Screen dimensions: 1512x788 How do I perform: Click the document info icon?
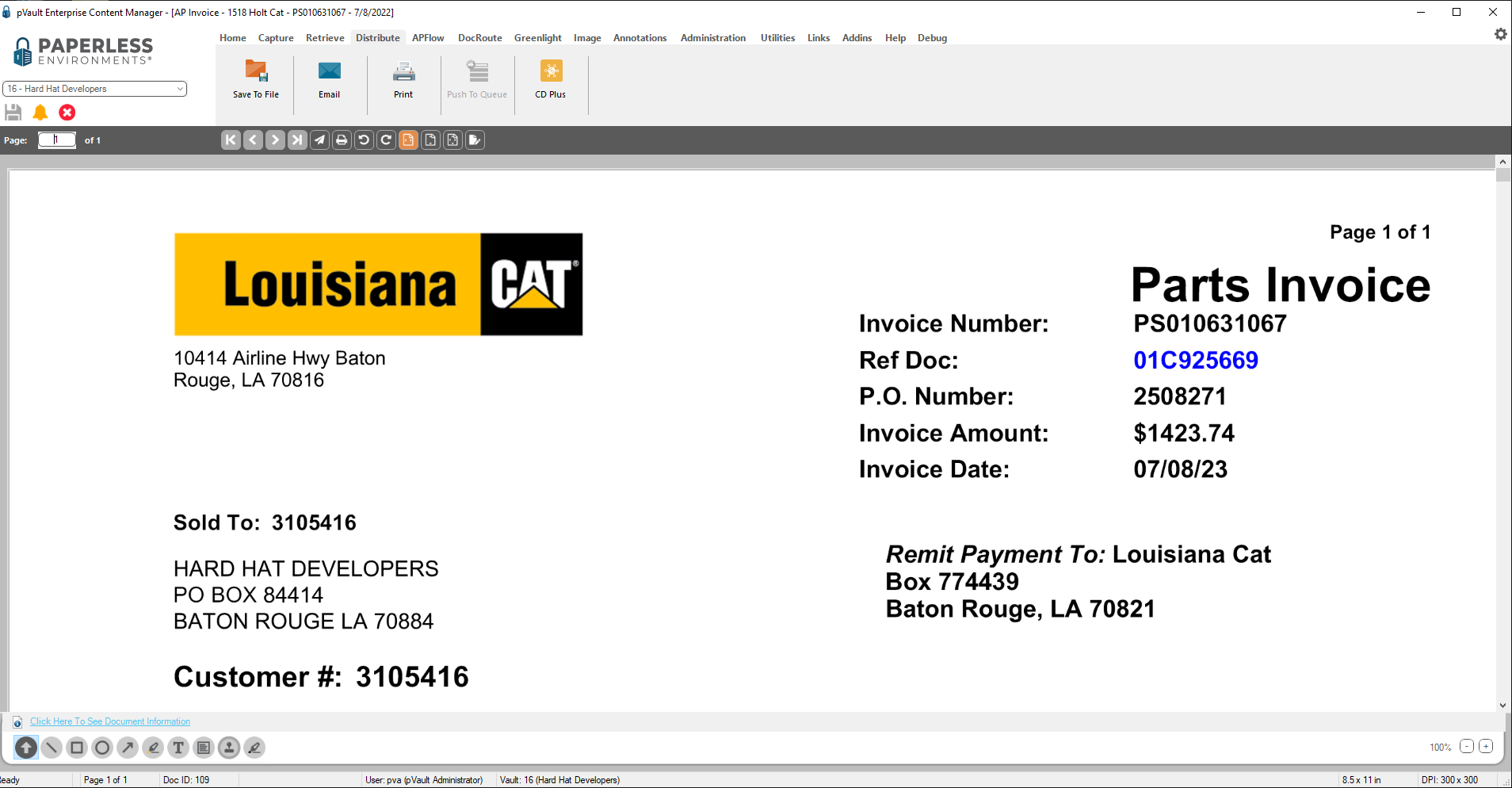(x=17, y=722)
